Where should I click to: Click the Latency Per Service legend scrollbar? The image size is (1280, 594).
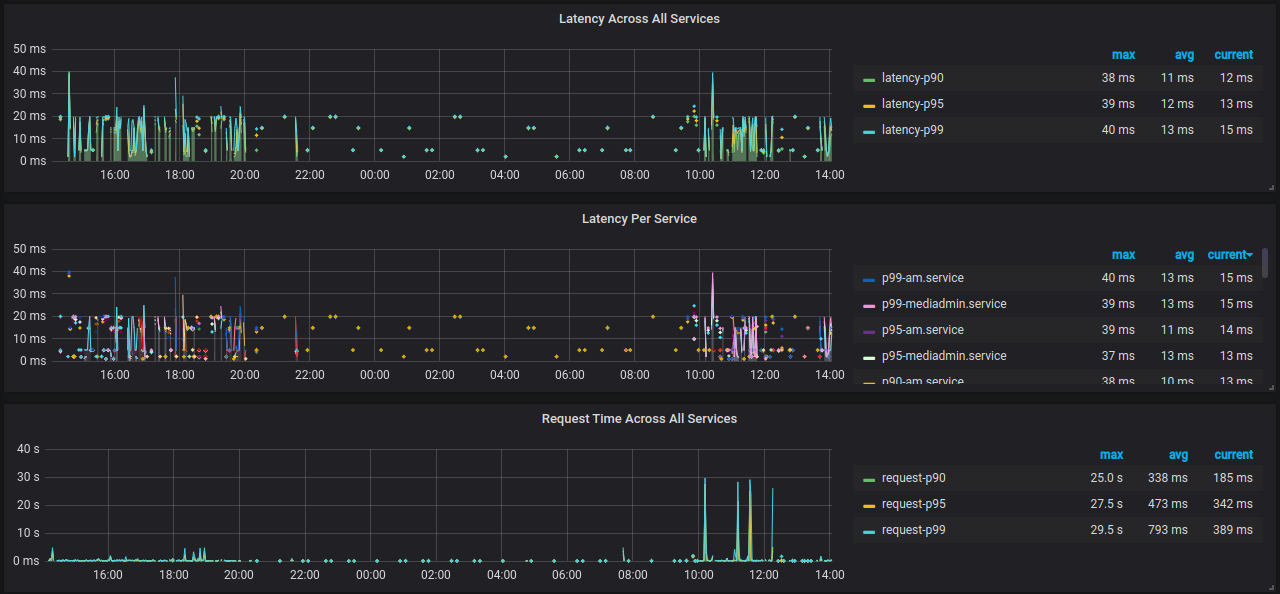point(1265,262)
